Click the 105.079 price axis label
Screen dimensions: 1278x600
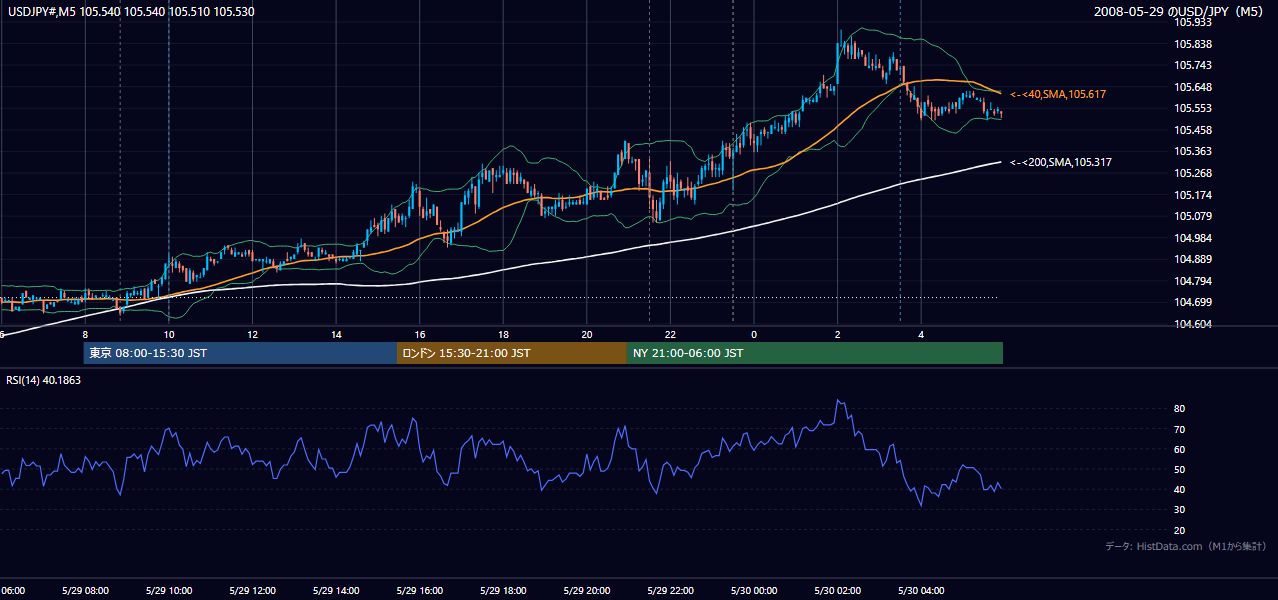(1192, 216)
